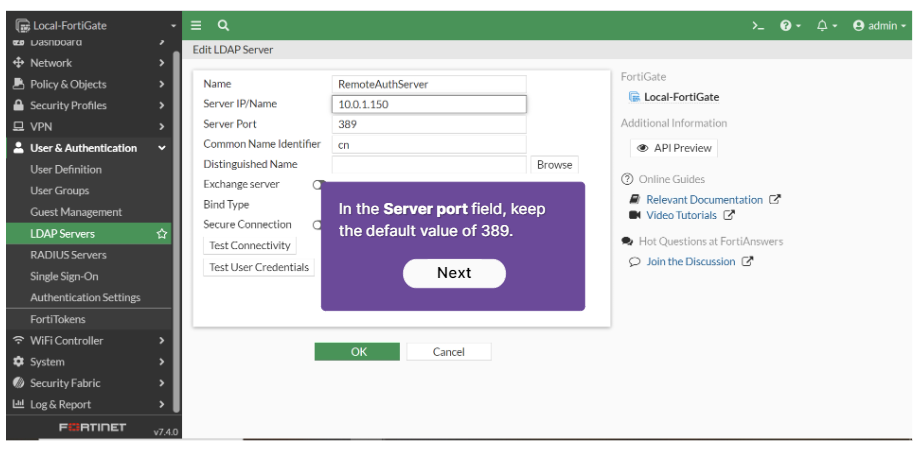Click the Relevant Documentation book icon
Viewport: 920px width, 450px height.
coord(634,199)
